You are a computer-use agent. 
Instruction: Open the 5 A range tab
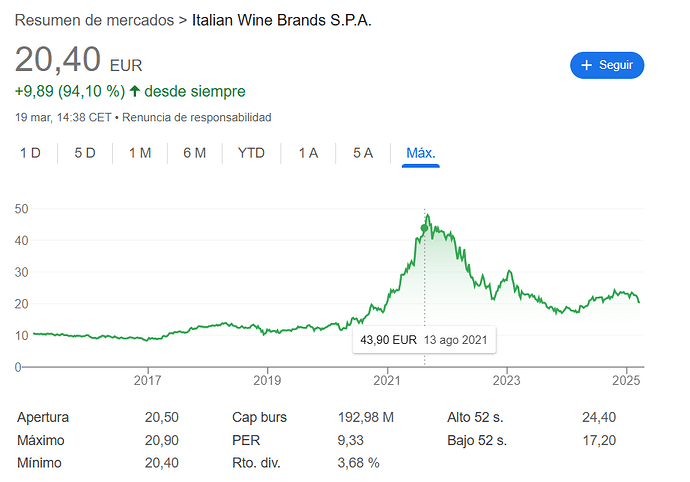(363, 153)
